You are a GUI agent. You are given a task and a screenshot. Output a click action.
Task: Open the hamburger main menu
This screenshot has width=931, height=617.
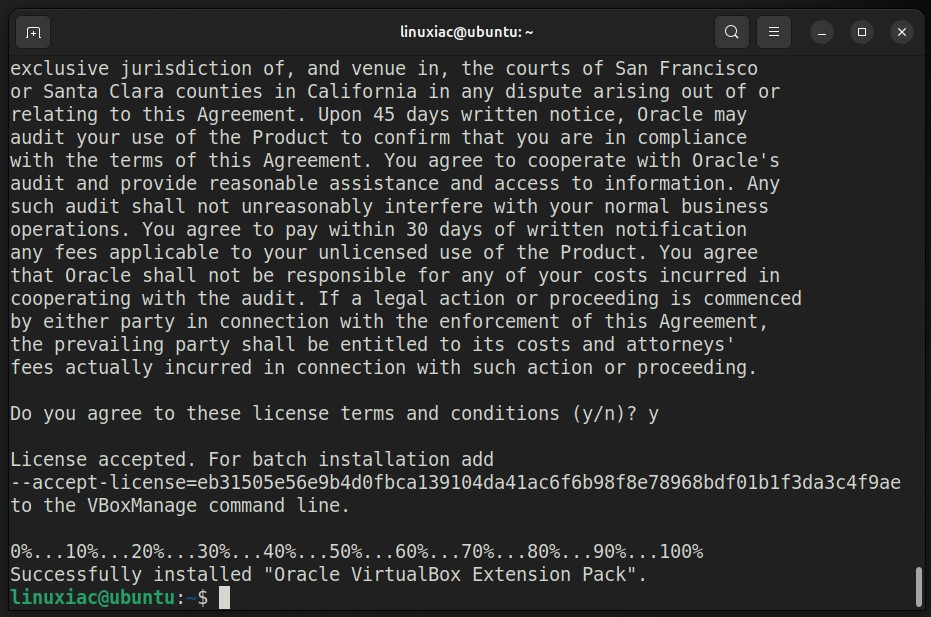(774, 32)
